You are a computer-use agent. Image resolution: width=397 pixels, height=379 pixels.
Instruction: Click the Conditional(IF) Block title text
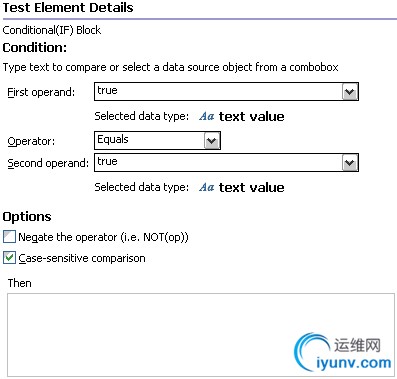[52, 30]
